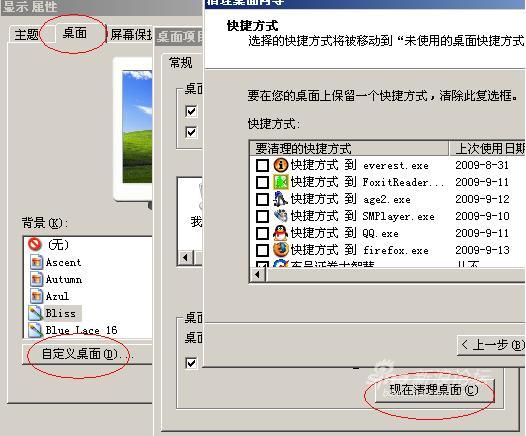The image size is (526, 436).
Task: Select the 快捷方式 到 SMPlayer.exe row text
Action: 363,216
